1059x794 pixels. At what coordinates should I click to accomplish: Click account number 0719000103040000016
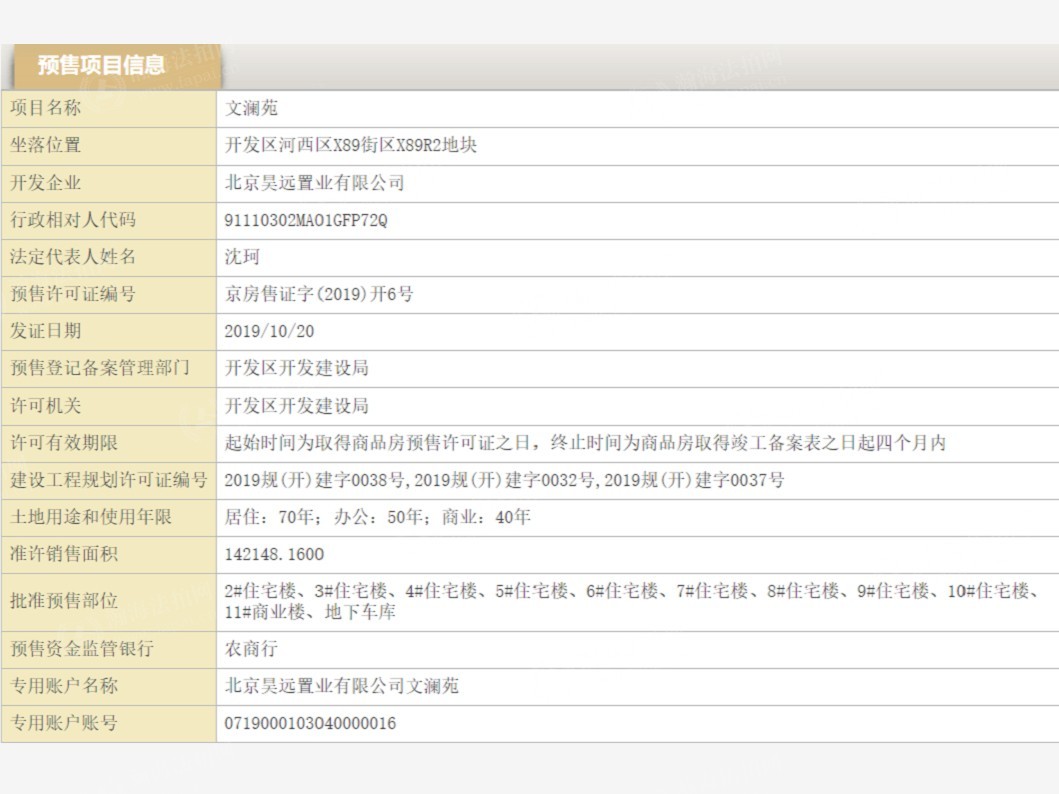[x=310, y=724]
